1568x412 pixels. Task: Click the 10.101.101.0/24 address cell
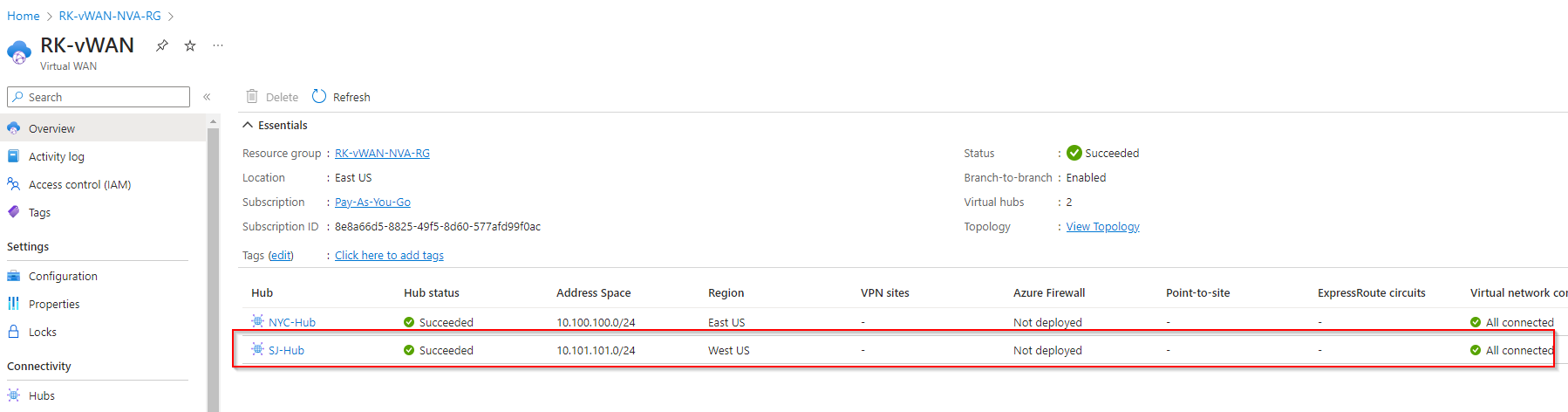596,350
